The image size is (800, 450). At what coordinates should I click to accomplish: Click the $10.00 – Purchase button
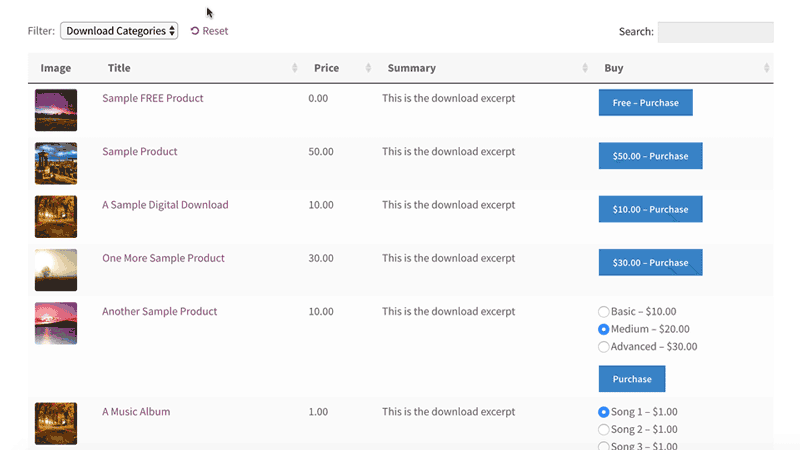[651, 209]
